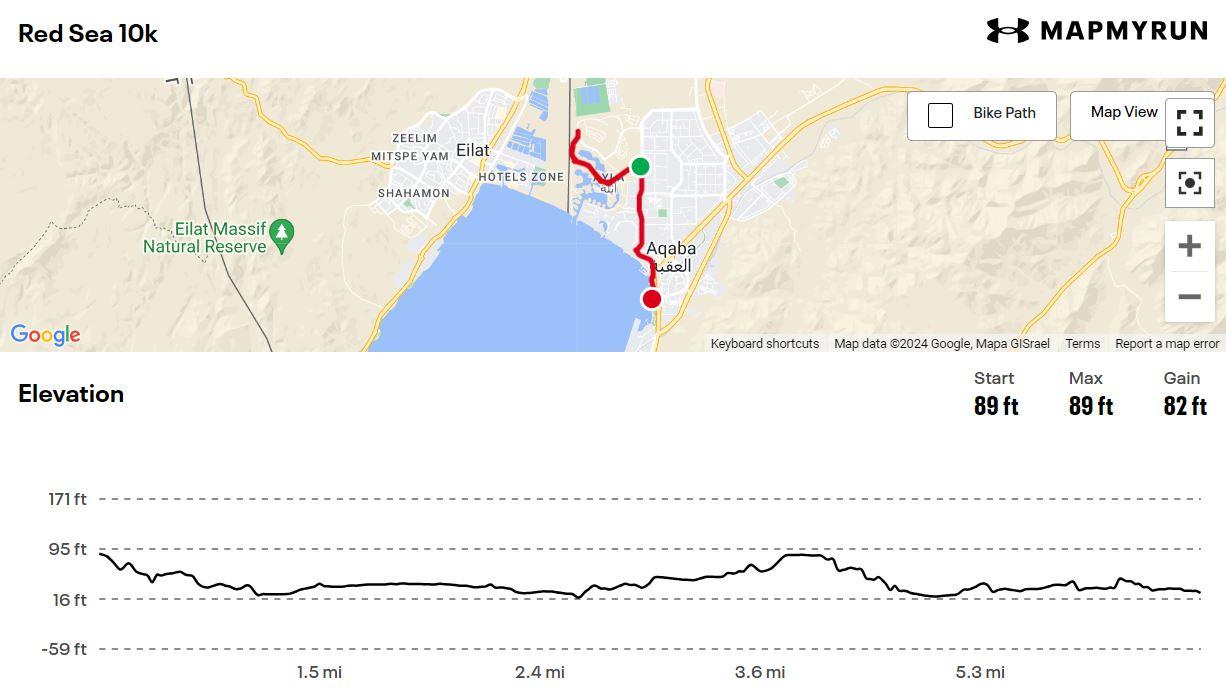Click the Aqaba city label
Viewport: 1226px width, 696px height.
click(x=671, y=249)
